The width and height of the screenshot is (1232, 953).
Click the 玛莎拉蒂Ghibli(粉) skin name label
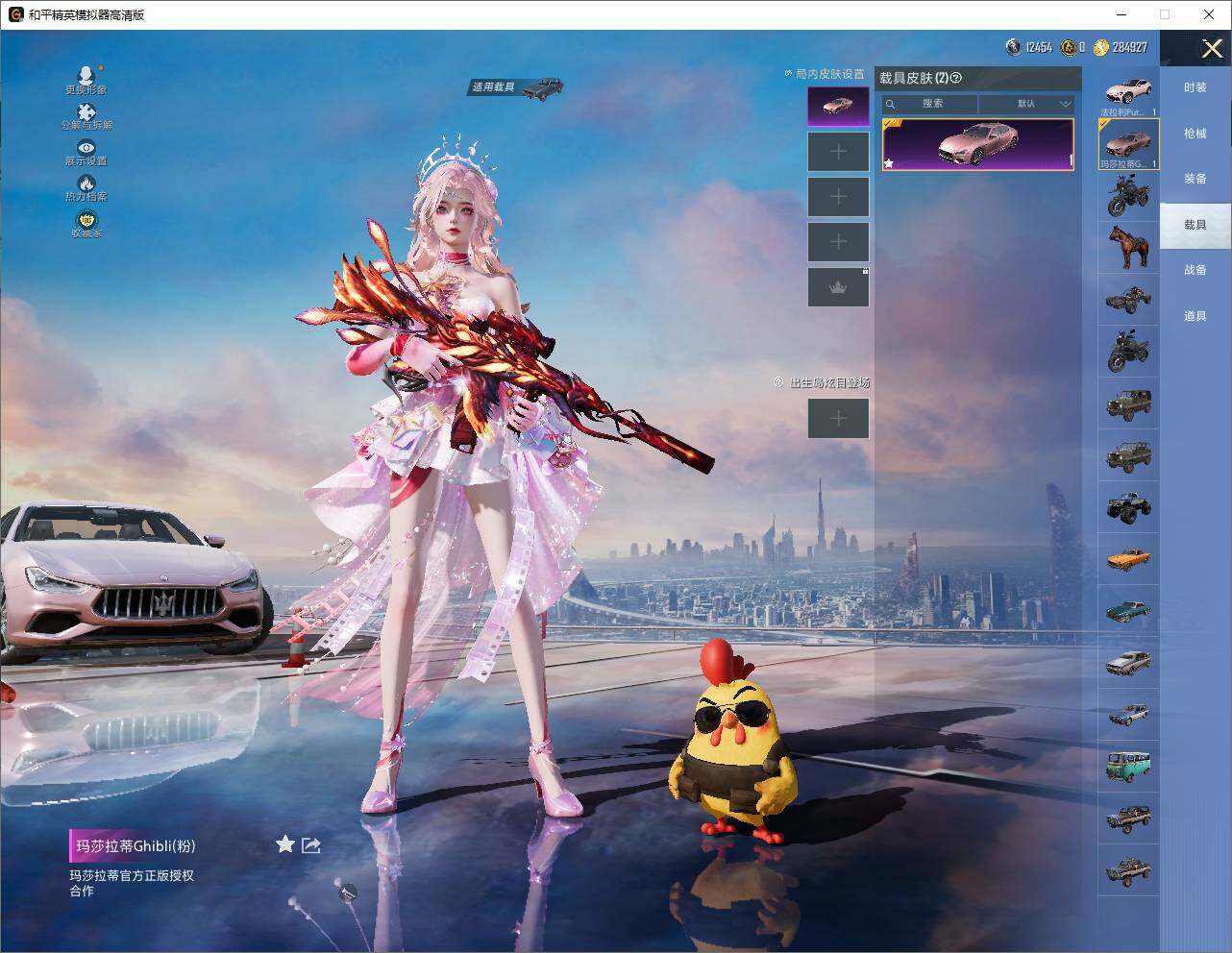[x=136, y=846]
